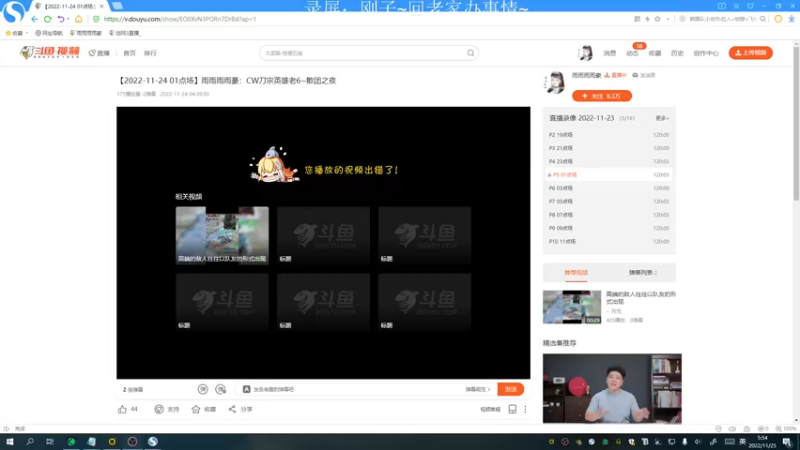The image size is (800, 450).
Task: Open 动态 feed with the notification badge
Action: click(x=632, y=53)
